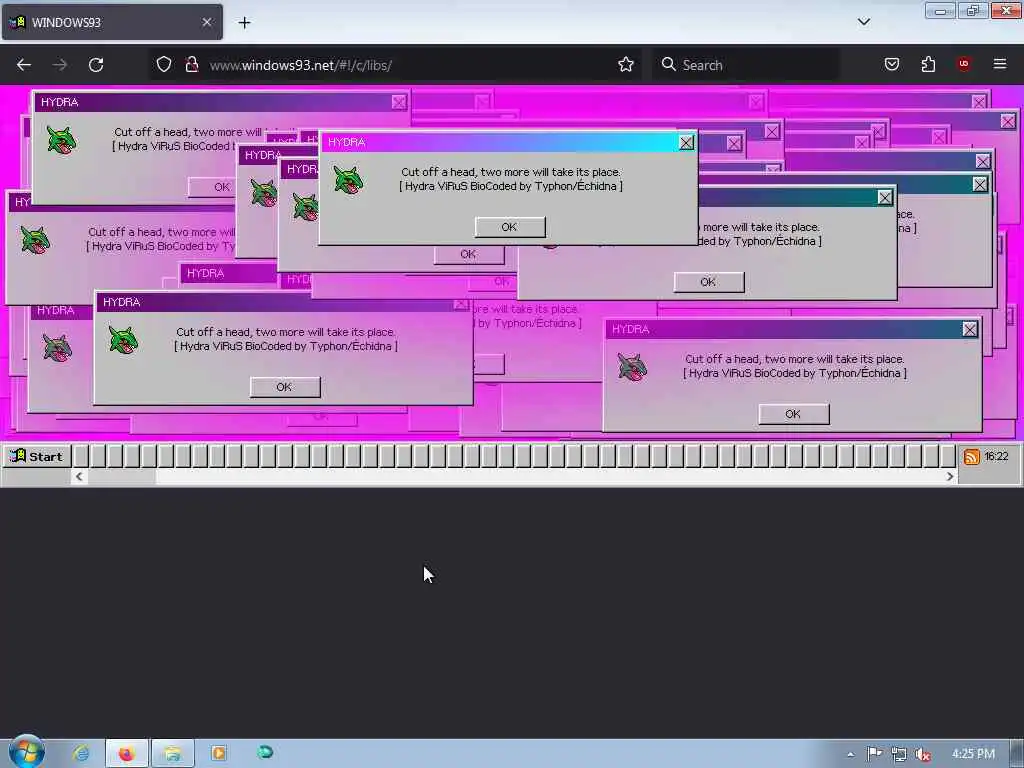The image size is (1024, 768).
Task: Open the Action Center flag icon
Action: coord(874,754)
